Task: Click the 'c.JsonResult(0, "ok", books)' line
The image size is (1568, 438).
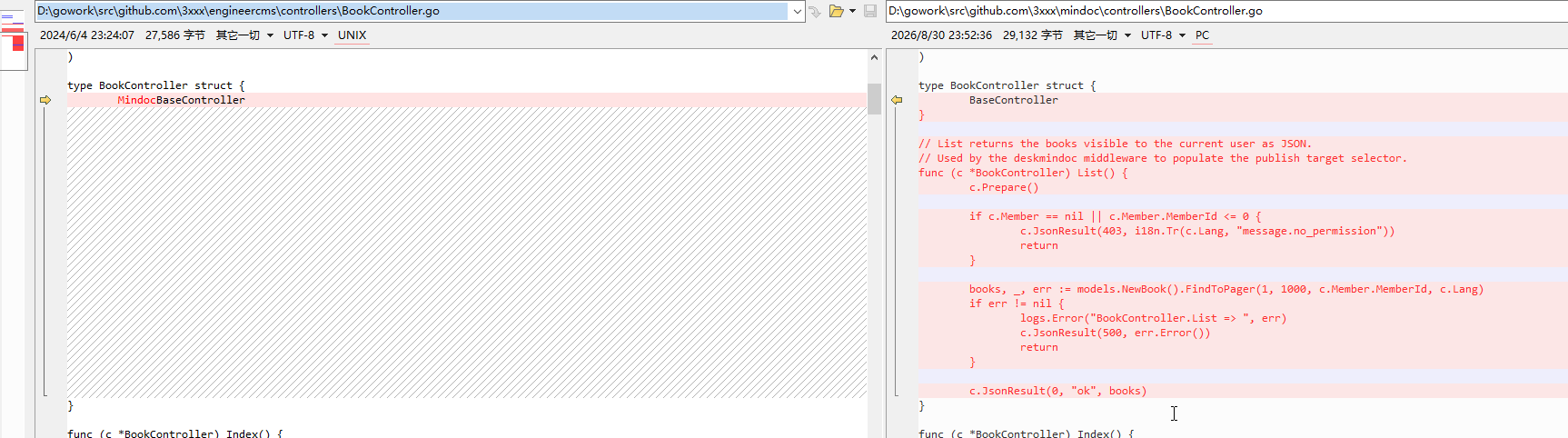Action: point(1058,391)
